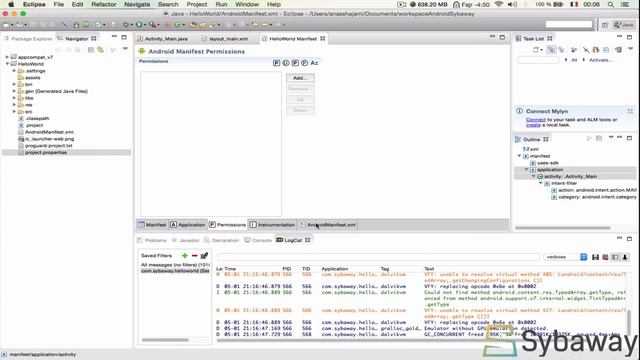Toggle Link with Editor in Navigator
This screenshot has height=360, width=640.
pyautogui.click(x=100, y=50)
